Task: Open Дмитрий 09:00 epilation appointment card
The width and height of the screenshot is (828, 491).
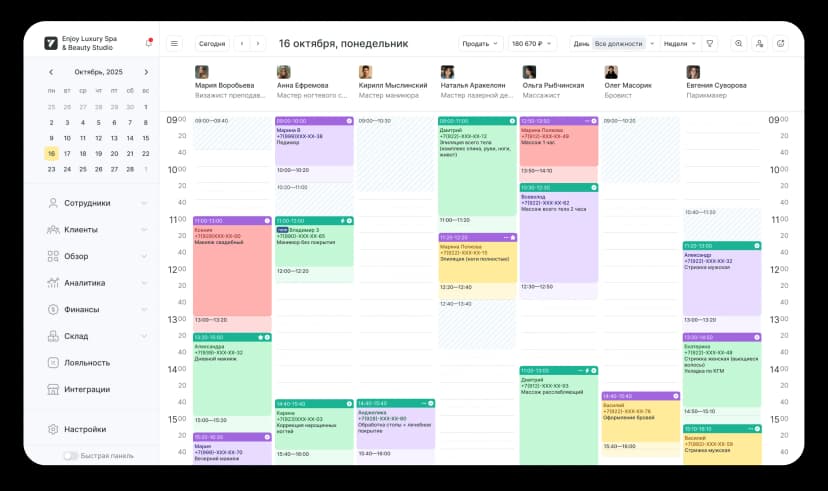Action: [x=477, y=166]
